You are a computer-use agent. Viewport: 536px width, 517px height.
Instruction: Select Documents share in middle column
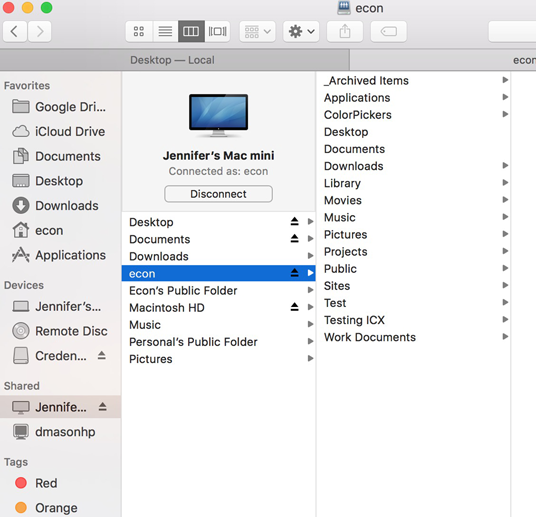(218, 239)
